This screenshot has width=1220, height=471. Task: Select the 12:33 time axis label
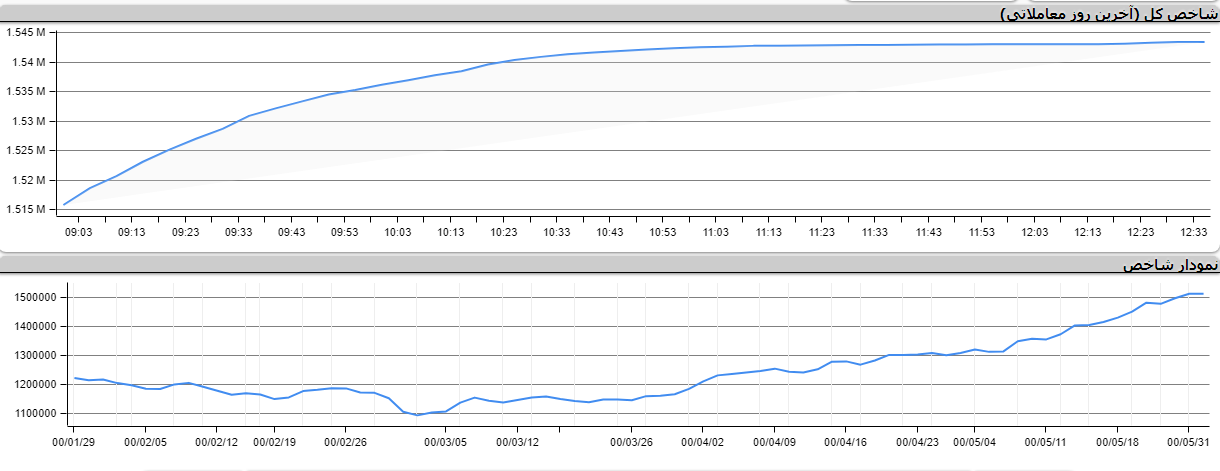(x=1192, y=232)
